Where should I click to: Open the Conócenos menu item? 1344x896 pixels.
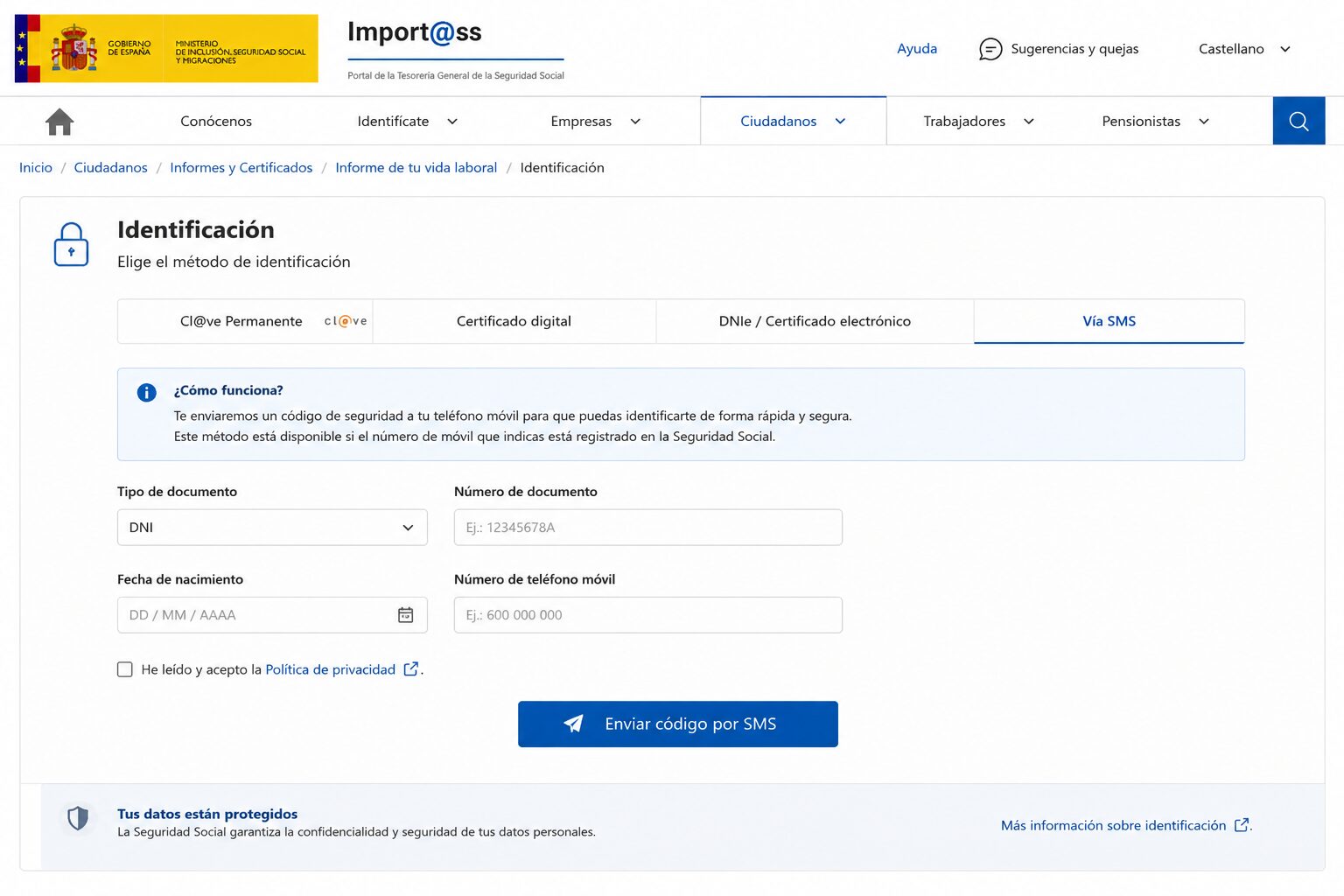(x=216, y=122)
